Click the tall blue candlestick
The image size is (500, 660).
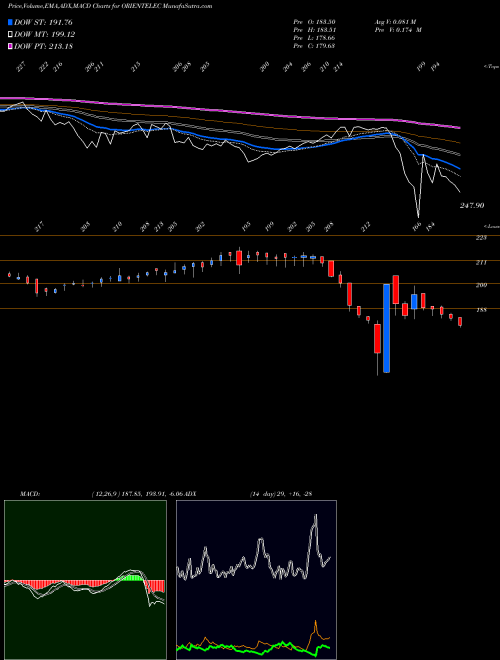386,328
